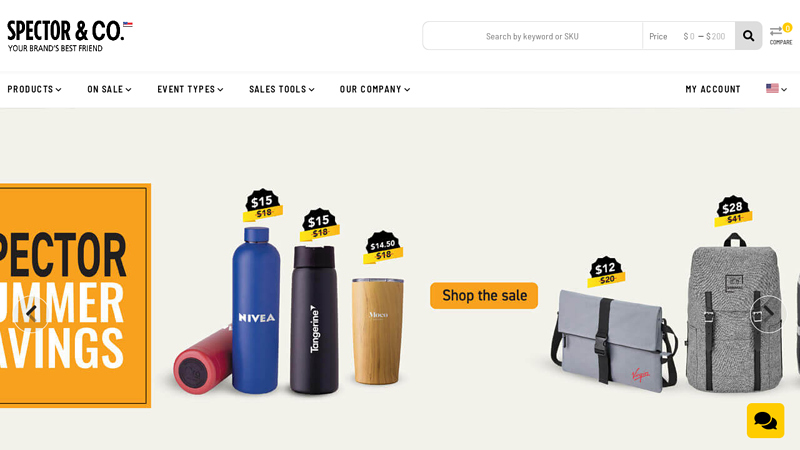
Task: Click the Spector Summer Savings orange banner
Action: [x=75, y=295]
